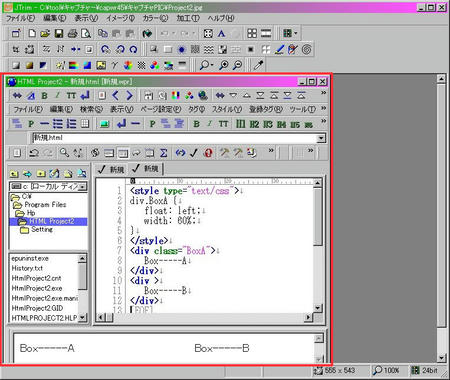Click the code editor horizontal scrollbar right arrow
450x380 pixels.
[x=309, y=318]
